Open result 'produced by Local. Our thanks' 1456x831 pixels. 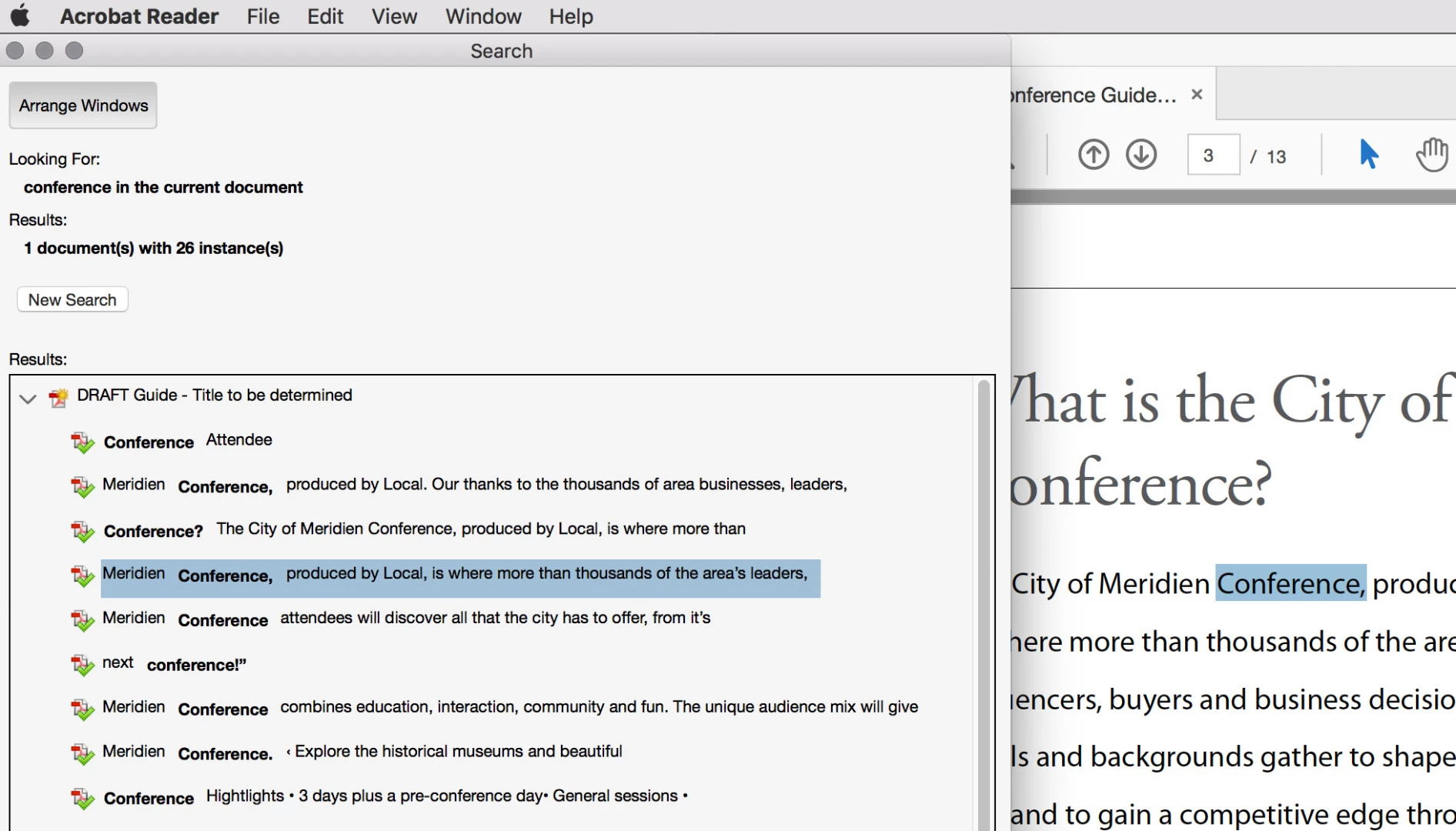[474, 485]
